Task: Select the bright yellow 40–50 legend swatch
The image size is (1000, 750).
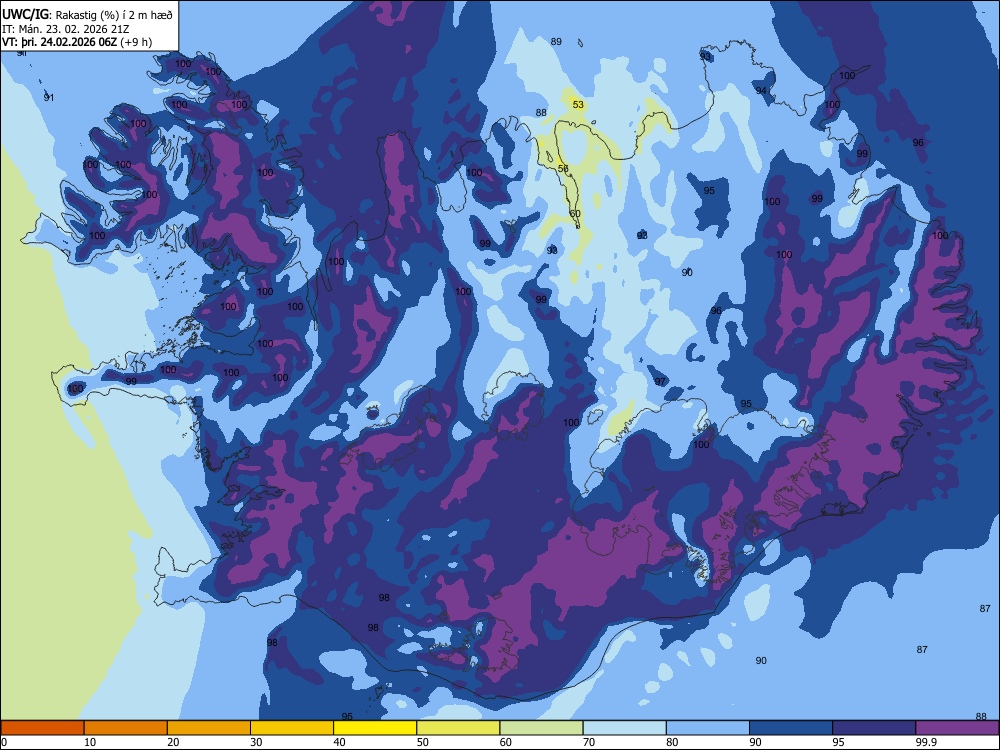Action: [375, 728]
